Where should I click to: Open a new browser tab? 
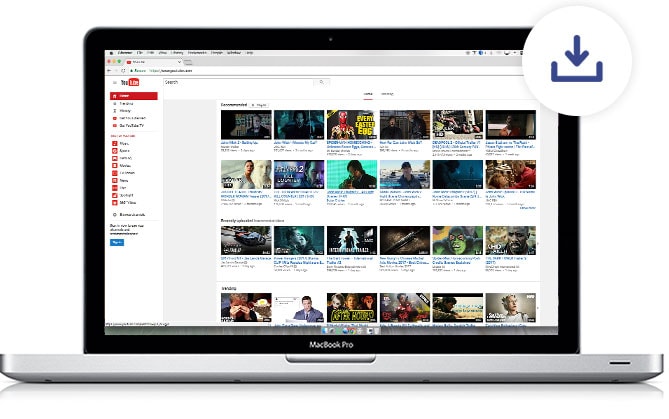188,62
